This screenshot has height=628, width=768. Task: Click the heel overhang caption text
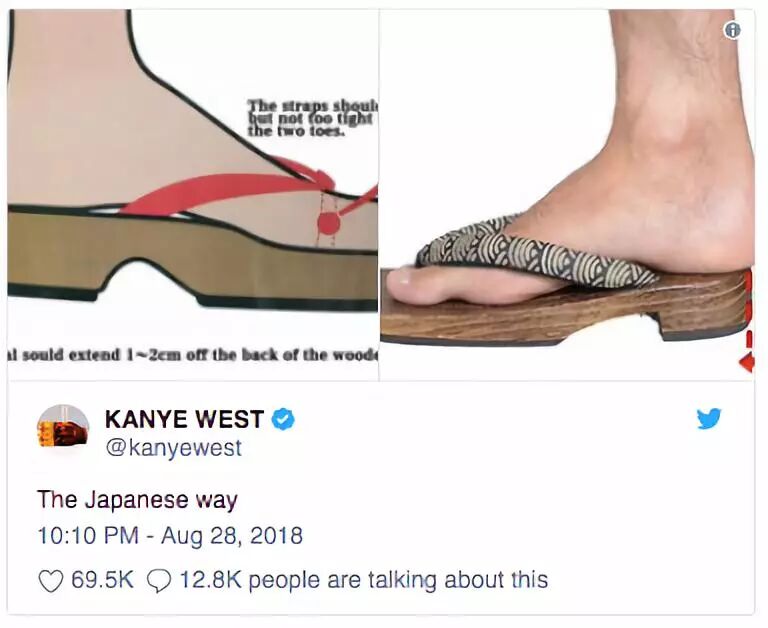192,354
